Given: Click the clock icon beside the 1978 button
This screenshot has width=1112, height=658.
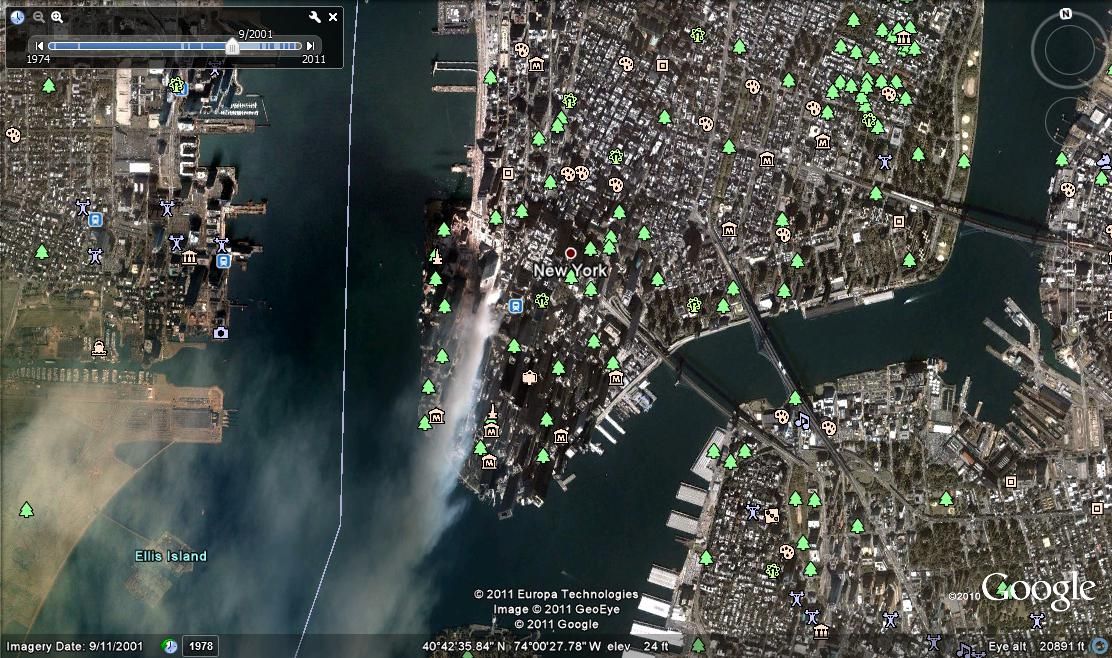Looking at the screenshot, I should click(x=169, y=646).
